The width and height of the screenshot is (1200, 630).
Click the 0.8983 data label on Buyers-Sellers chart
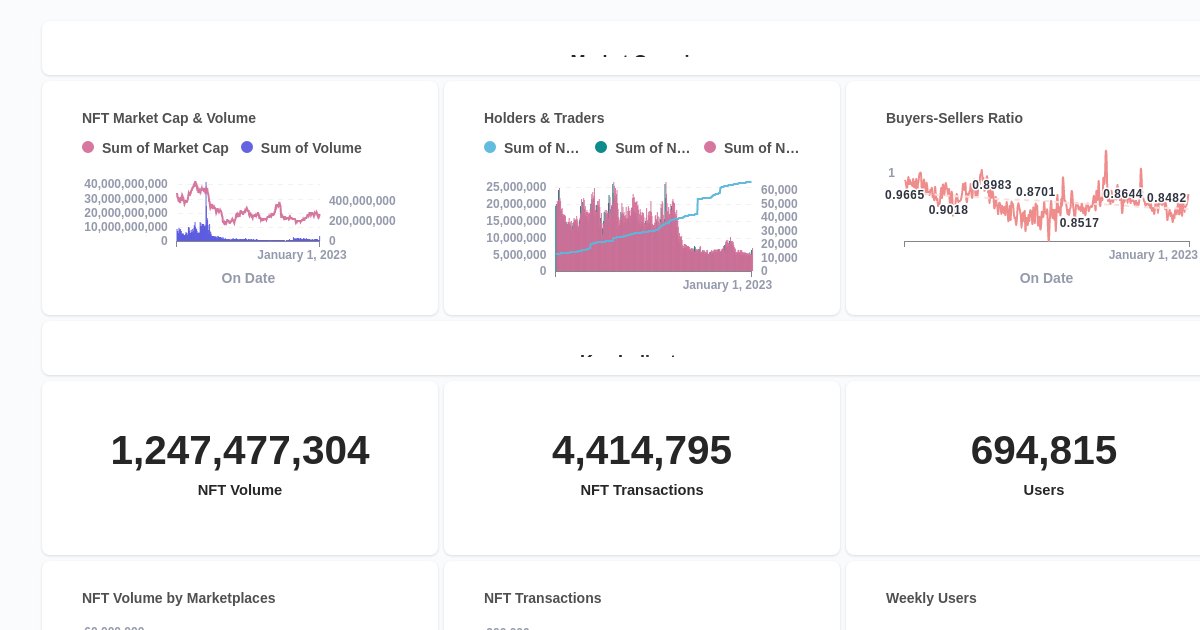[994, 183]
